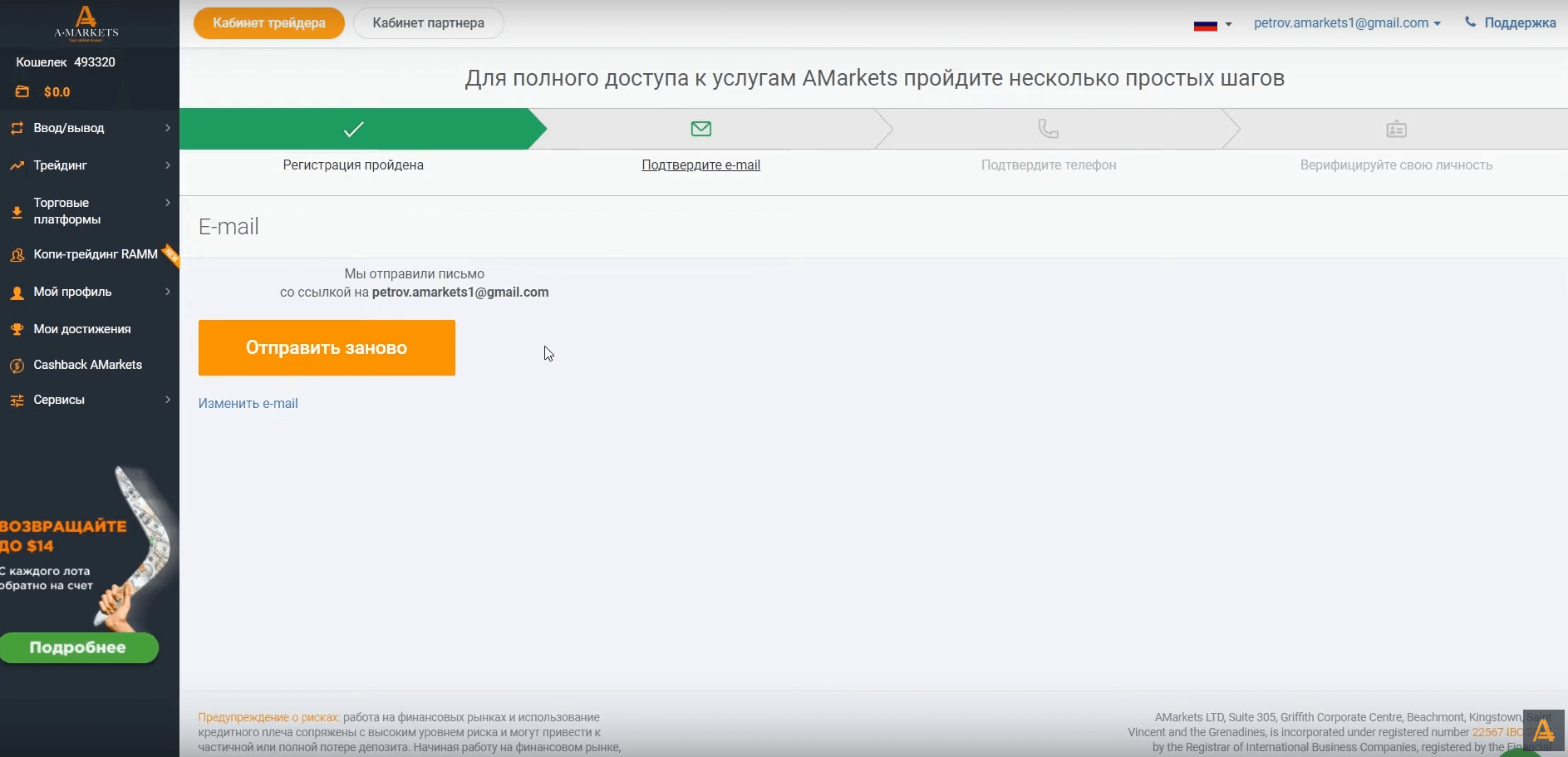This screenshot has height=757, width=1568.
Task: Click the envelope e-mail step icon
Action: (701, 129)
